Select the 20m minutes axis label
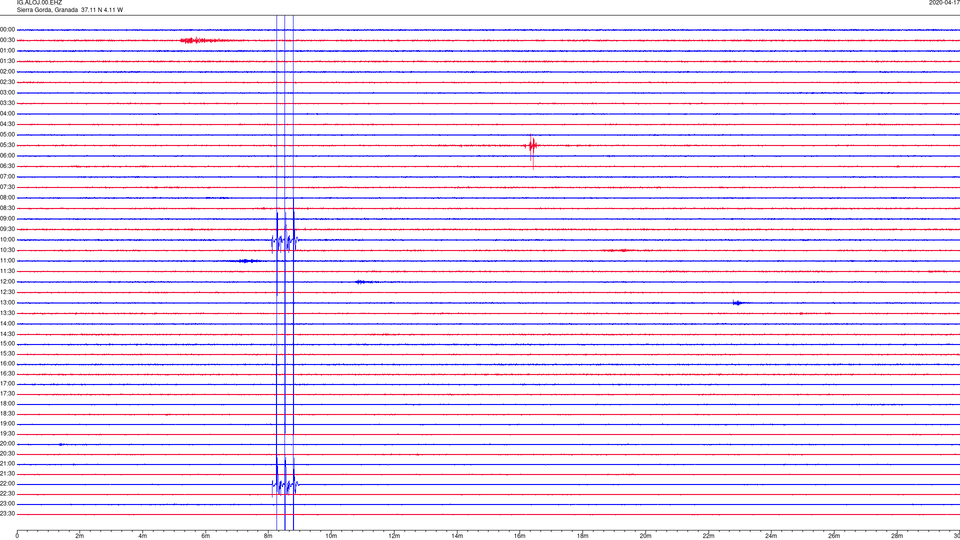Viewport: 960px width, 540px height. pos(645,536)
